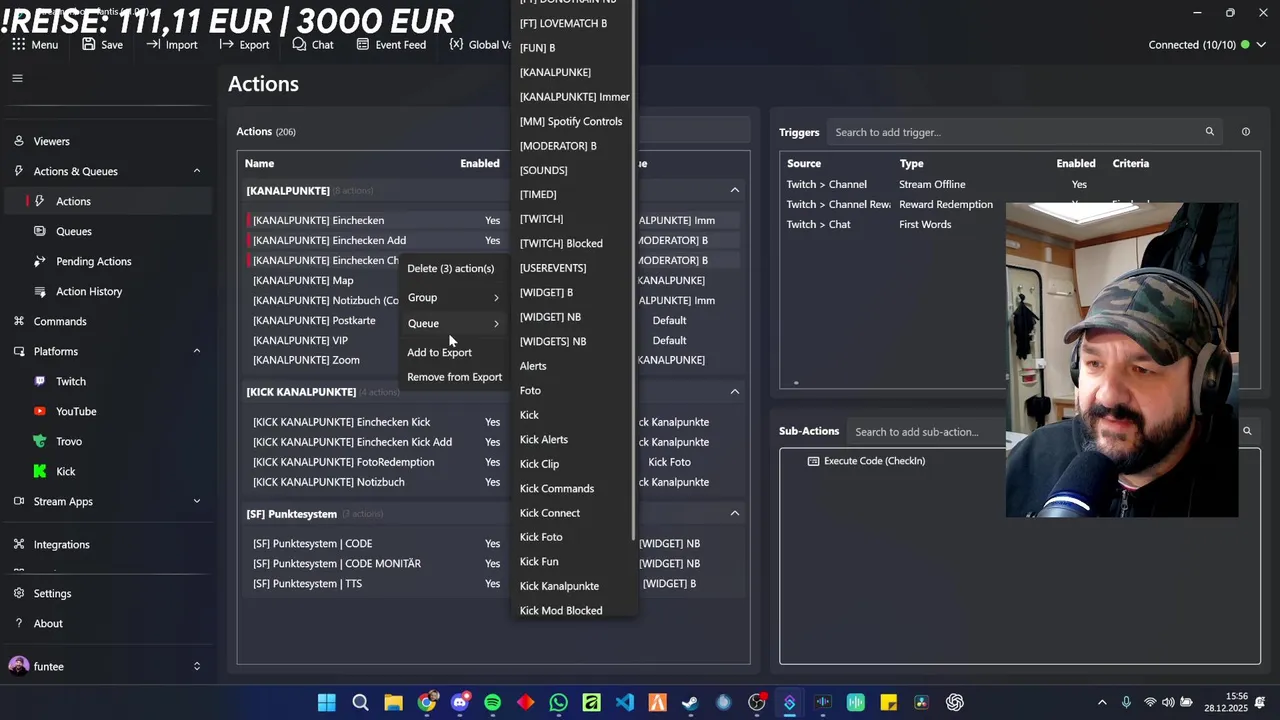Click the queue submenu scrollbar
The height and width of the screenshot is (720, 1280).
(x=634, y=270)
